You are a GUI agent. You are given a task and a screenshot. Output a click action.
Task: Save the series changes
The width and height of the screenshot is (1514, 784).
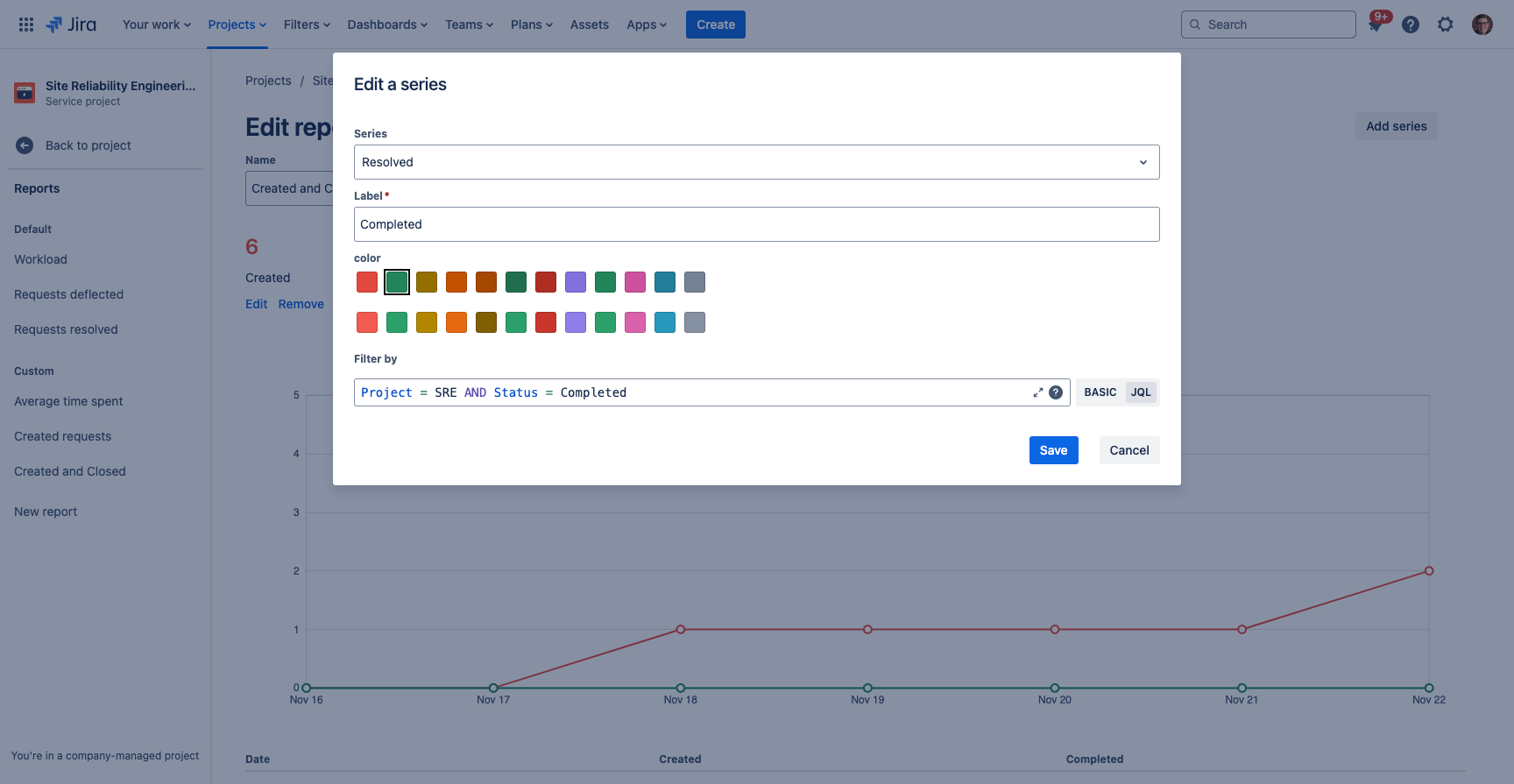[x=1054, y=450]
